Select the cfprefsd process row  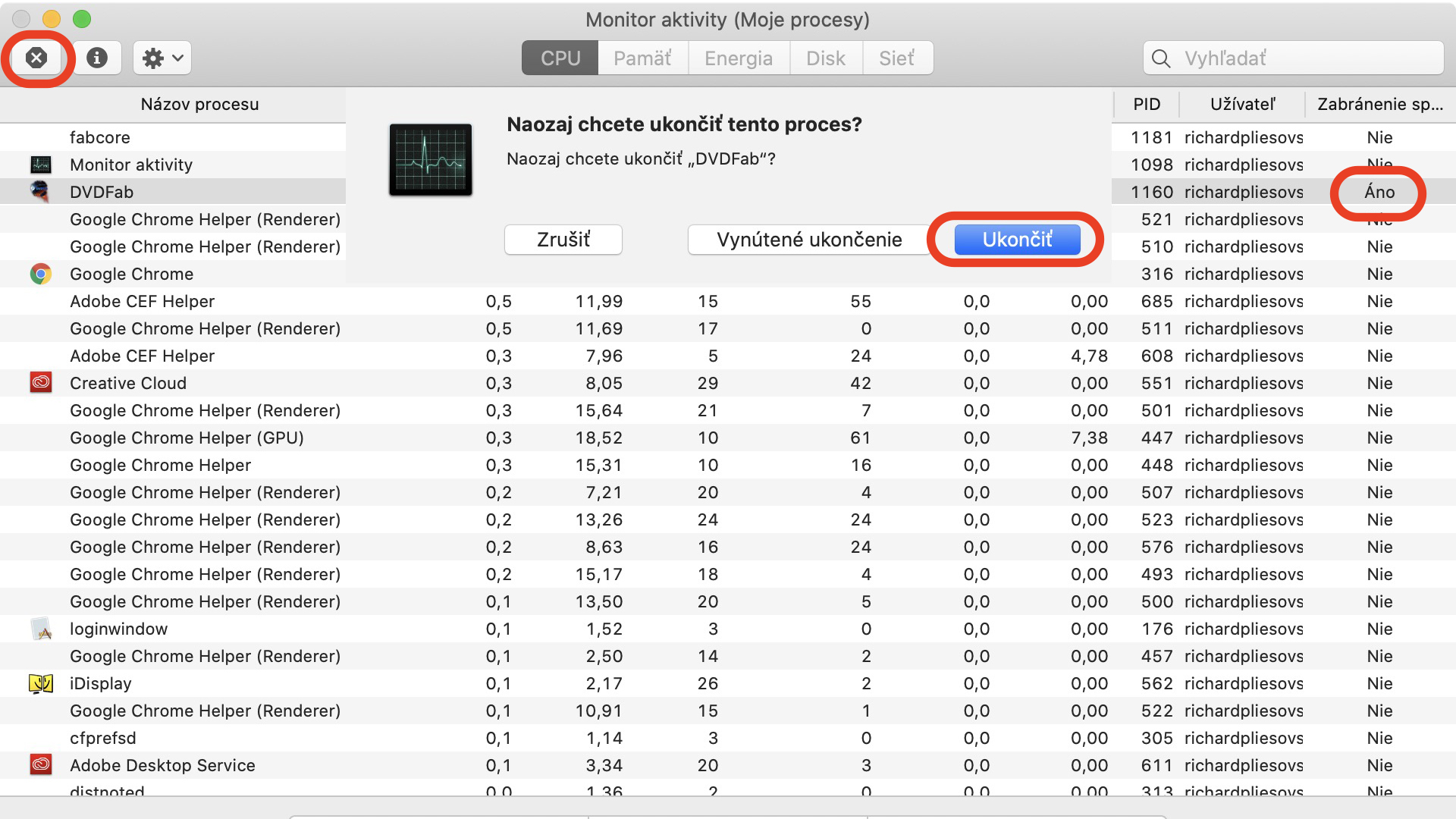[728, 738]
